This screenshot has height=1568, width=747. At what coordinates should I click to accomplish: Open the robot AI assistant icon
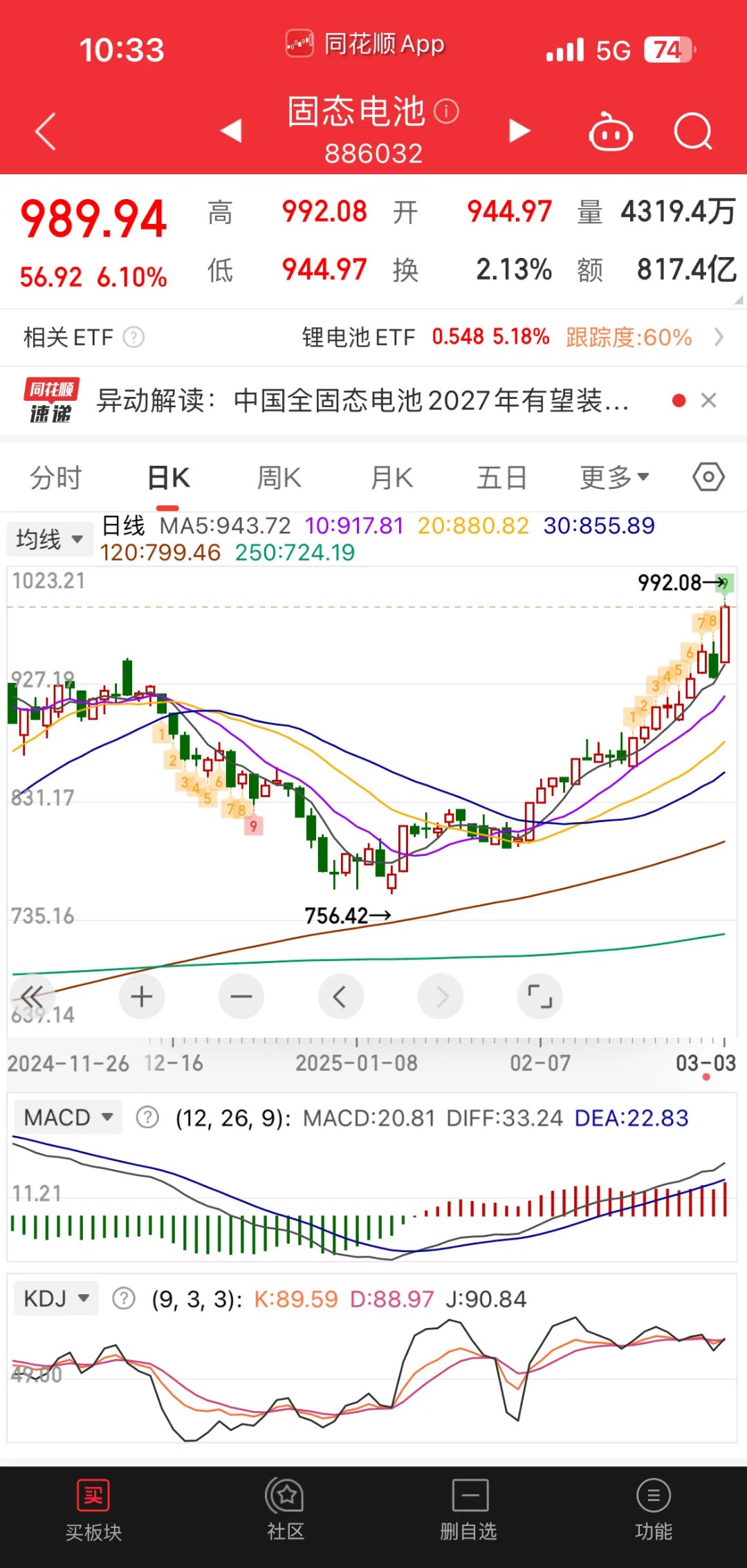(610, 132)
